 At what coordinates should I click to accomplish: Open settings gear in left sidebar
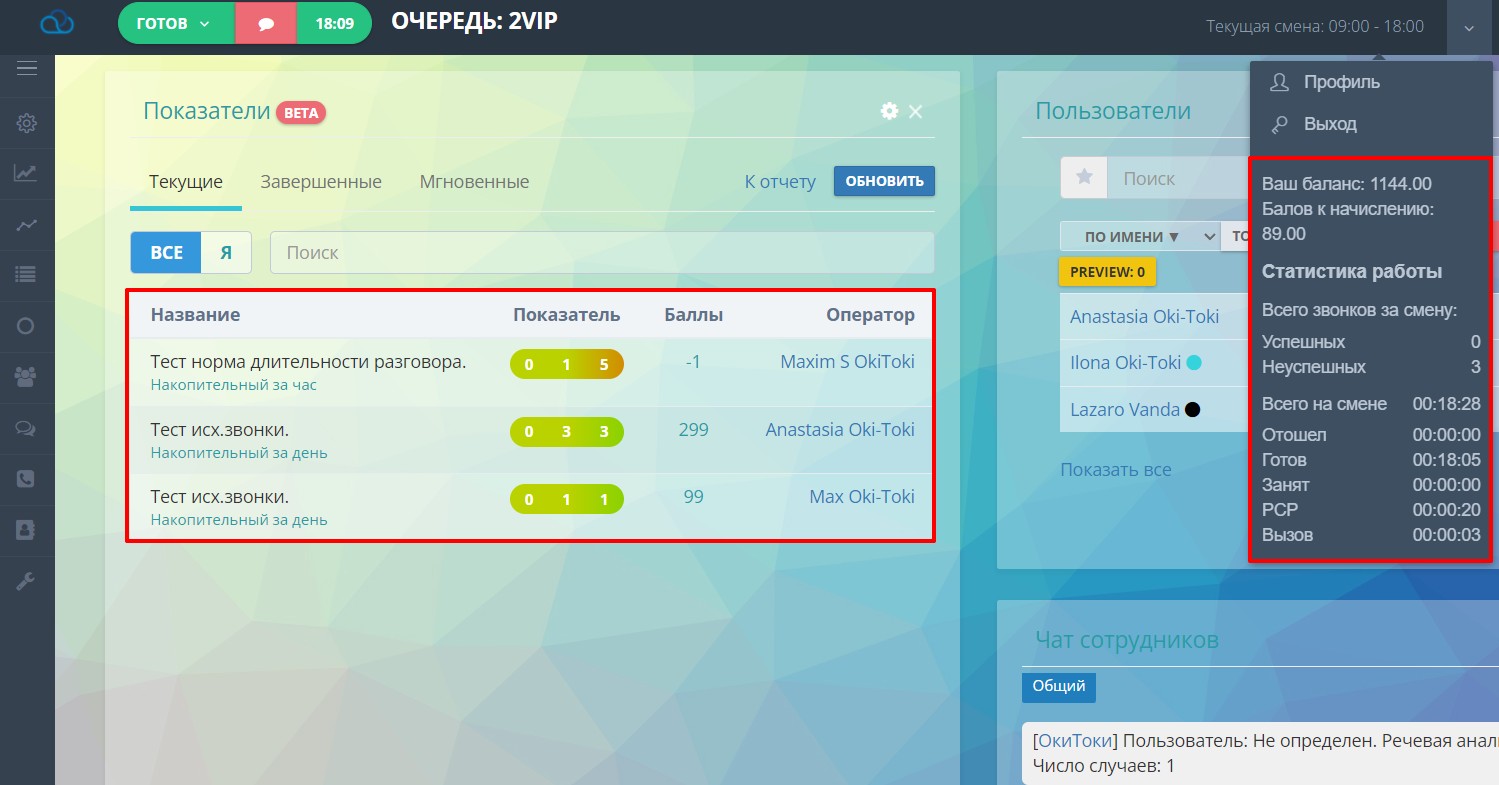[x=27, y=123]
